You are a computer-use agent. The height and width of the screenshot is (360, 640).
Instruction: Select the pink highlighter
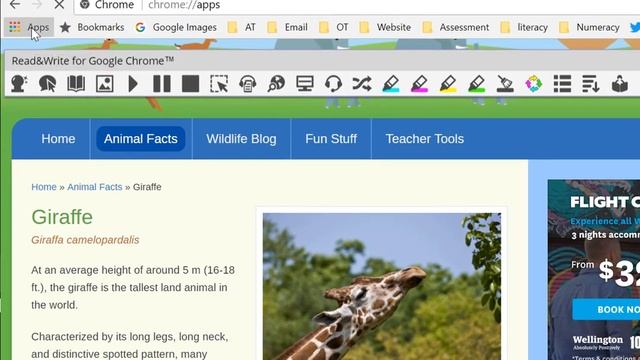click(x=419, y=84)
